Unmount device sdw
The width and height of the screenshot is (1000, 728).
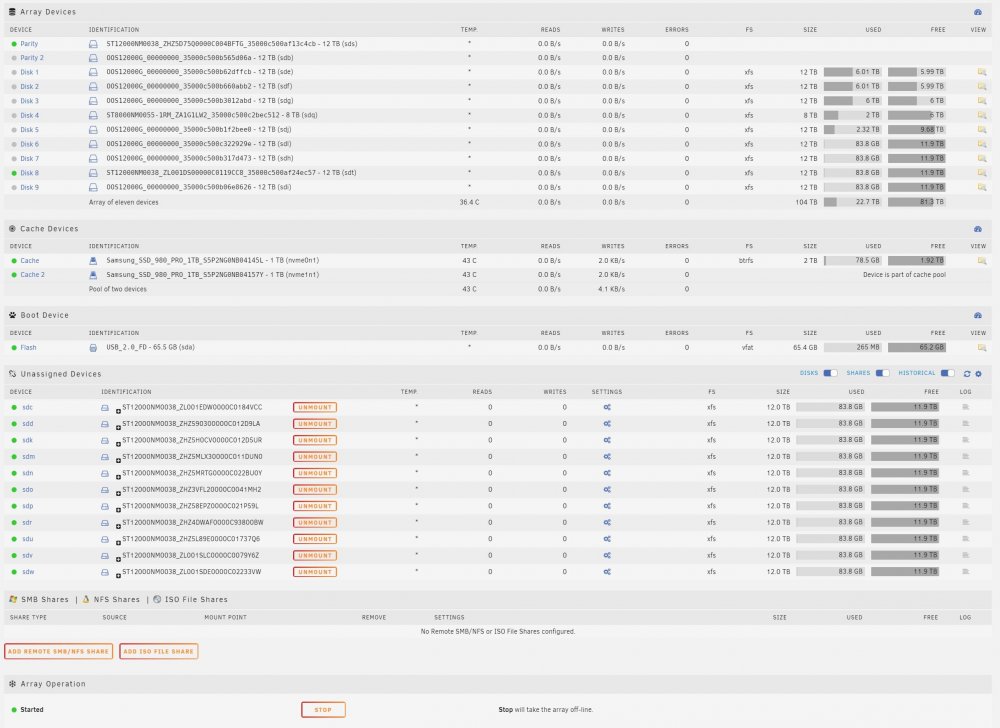[x=315, y=572]
